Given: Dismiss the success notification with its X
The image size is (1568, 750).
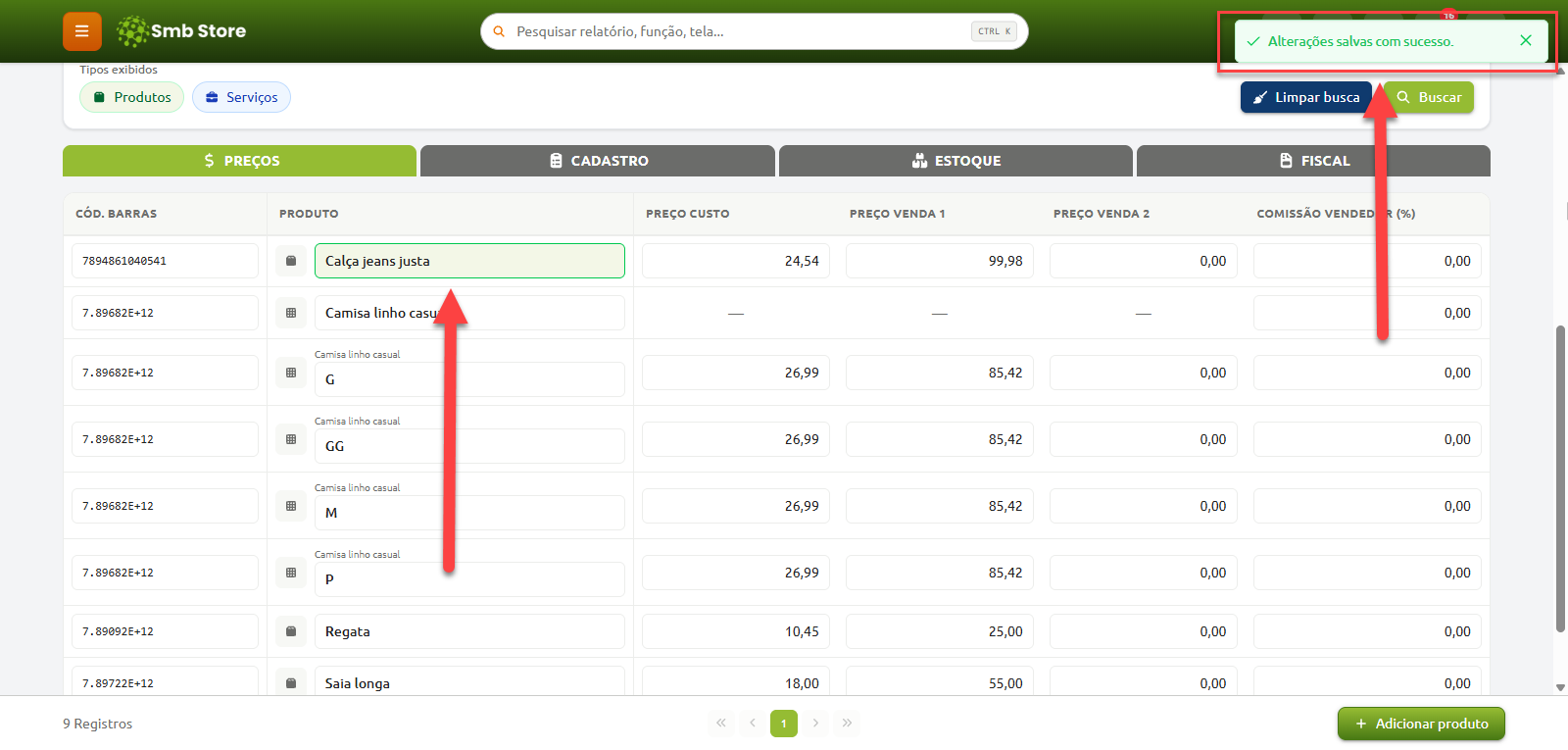Looking at the screenshot, I should tap(1526, 40).
